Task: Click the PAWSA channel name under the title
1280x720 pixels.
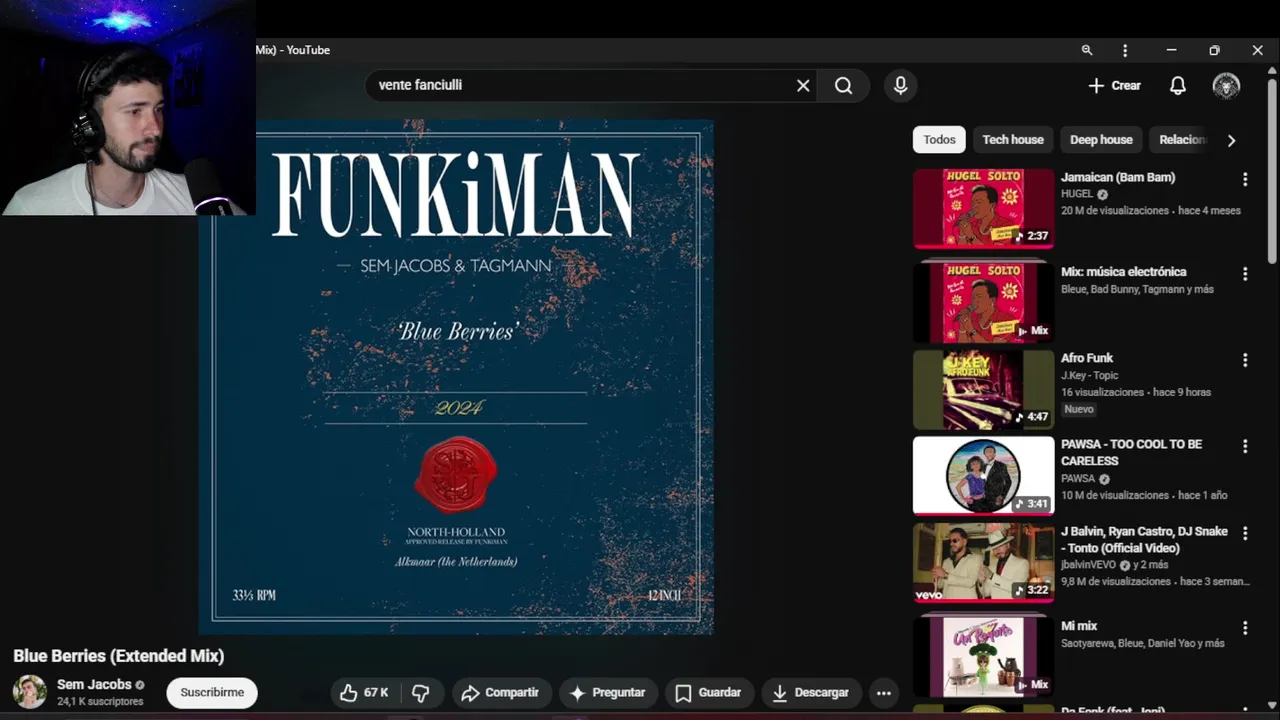Action: pos(1078,479)
